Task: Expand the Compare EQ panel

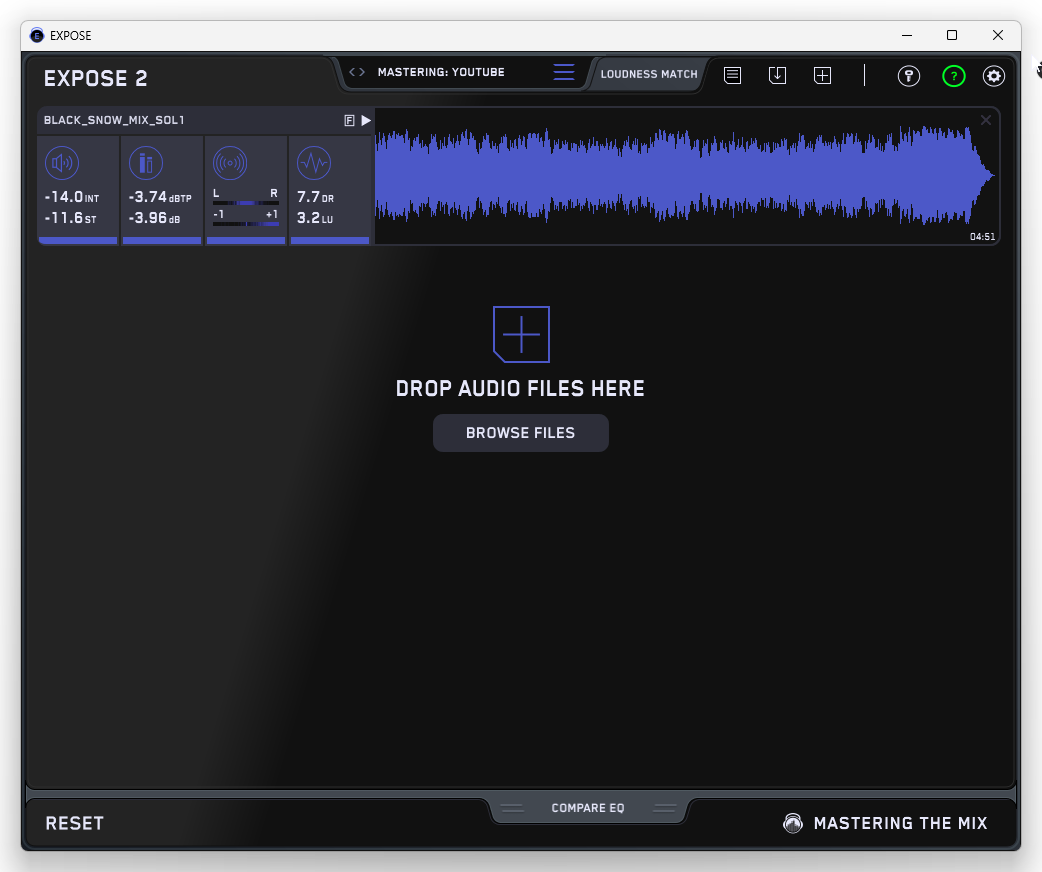Action: click(588, 808)
